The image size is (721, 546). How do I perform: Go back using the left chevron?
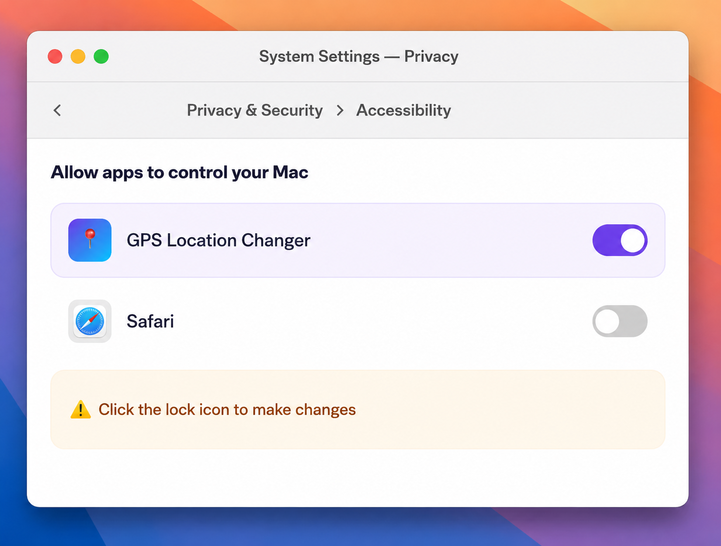coord(57,110)
